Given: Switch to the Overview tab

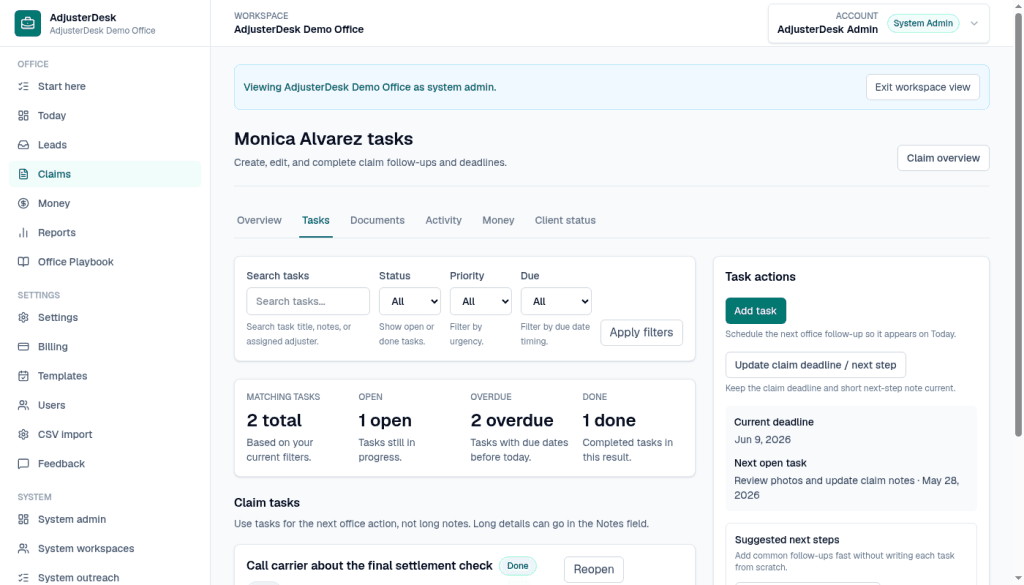Looking at the screenshot, I should (259, 220).
